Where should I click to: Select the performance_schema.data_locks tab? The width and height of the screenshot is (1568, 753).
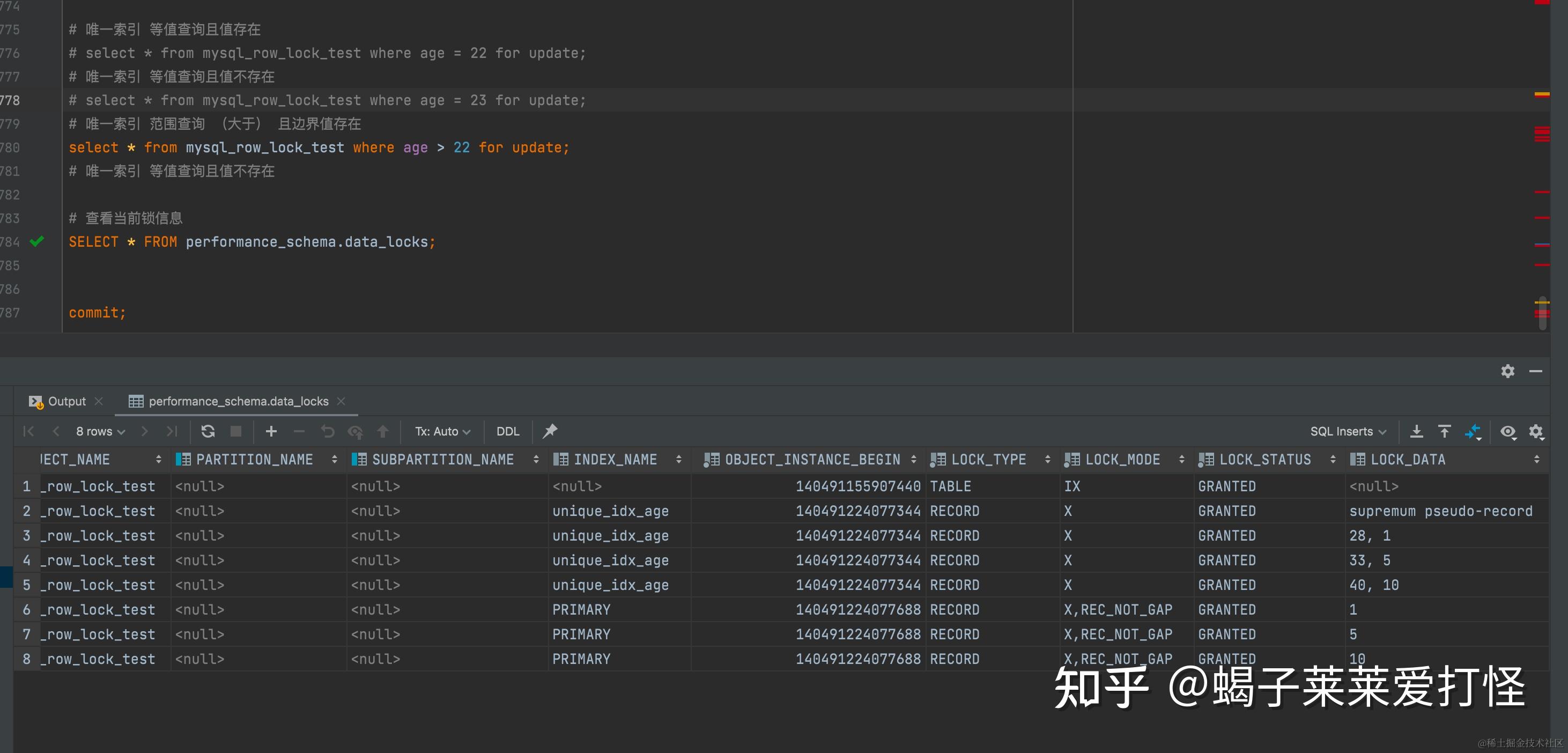(x=238, y=401)
